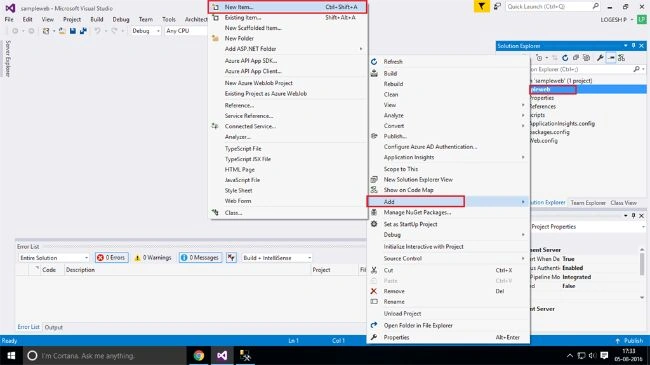
Task: Click the Build entry in context menu
Action: 448,73
